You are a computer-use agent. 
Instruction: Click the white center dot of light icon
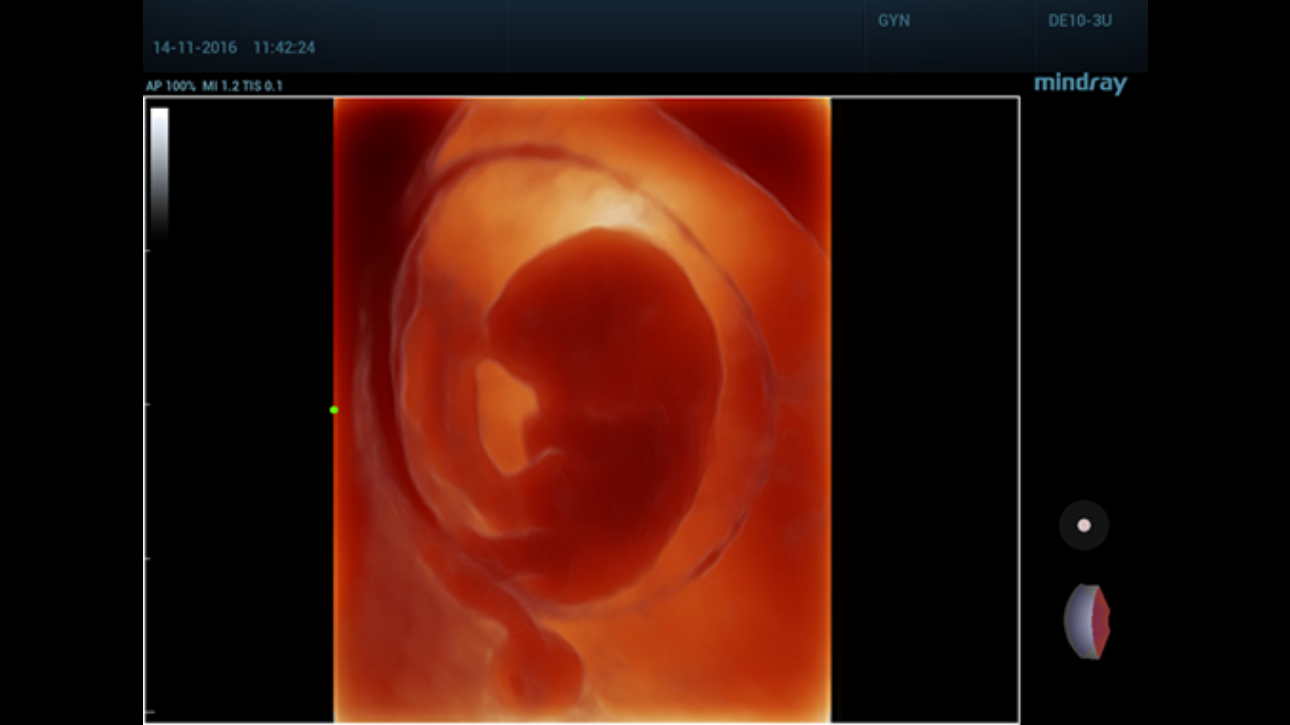1084,525
